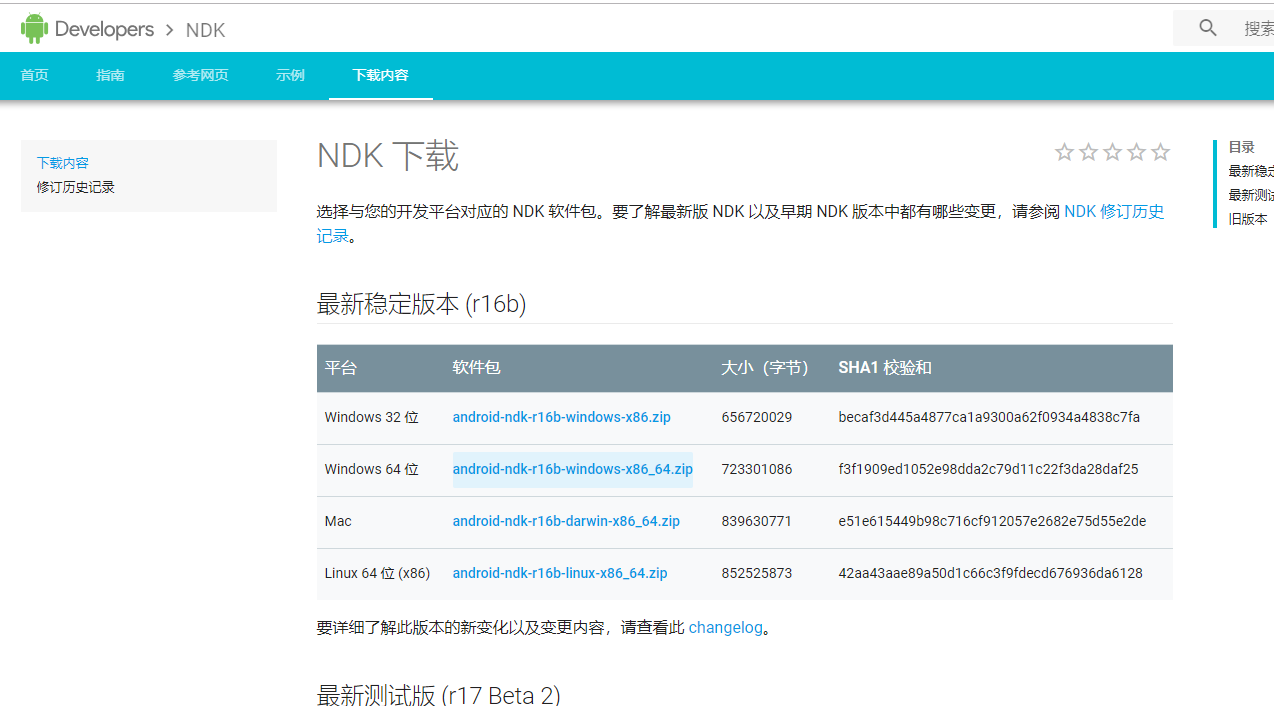This screenshot has width=1274, height=706.
Task: Select the fourth rating star
Action: point(1136,152)
